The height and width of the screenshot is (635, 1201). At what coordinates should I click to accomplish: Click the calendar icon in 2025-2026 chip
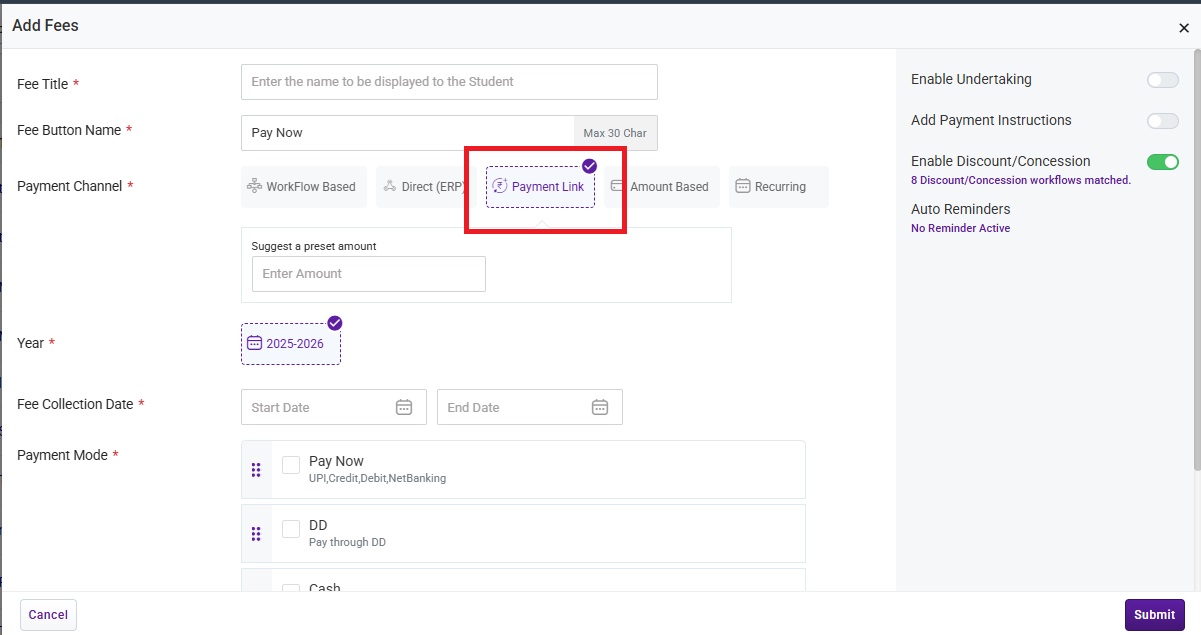pyautogui.click(x=255, y=343)
